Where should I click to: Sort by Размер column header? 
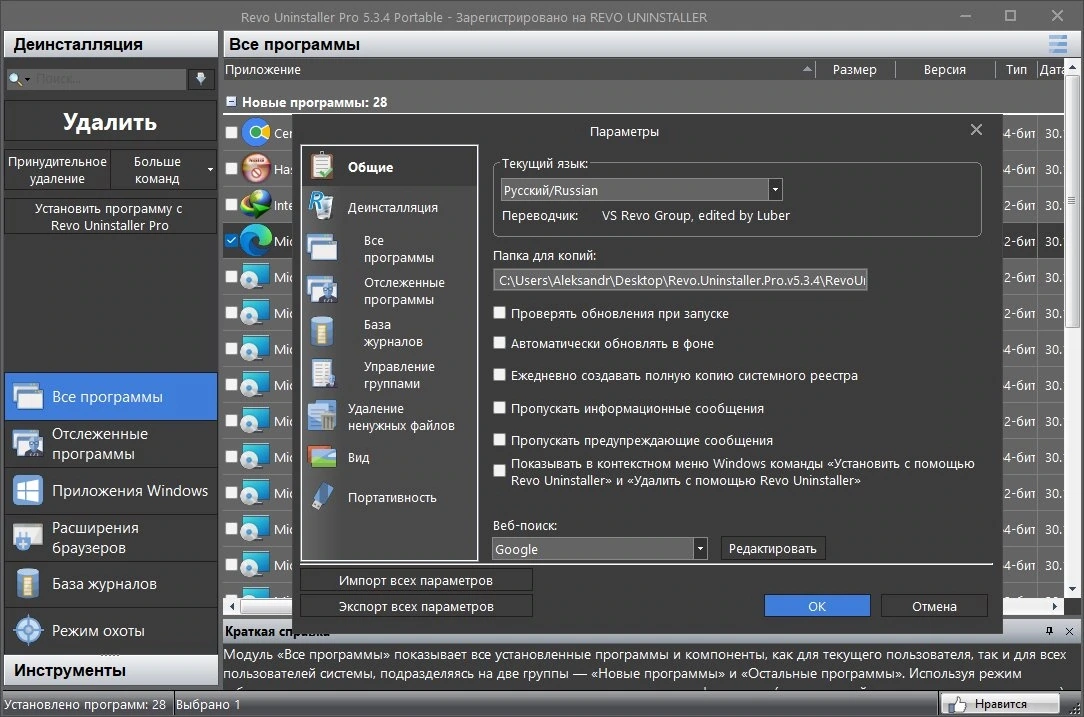pos(854,69)
